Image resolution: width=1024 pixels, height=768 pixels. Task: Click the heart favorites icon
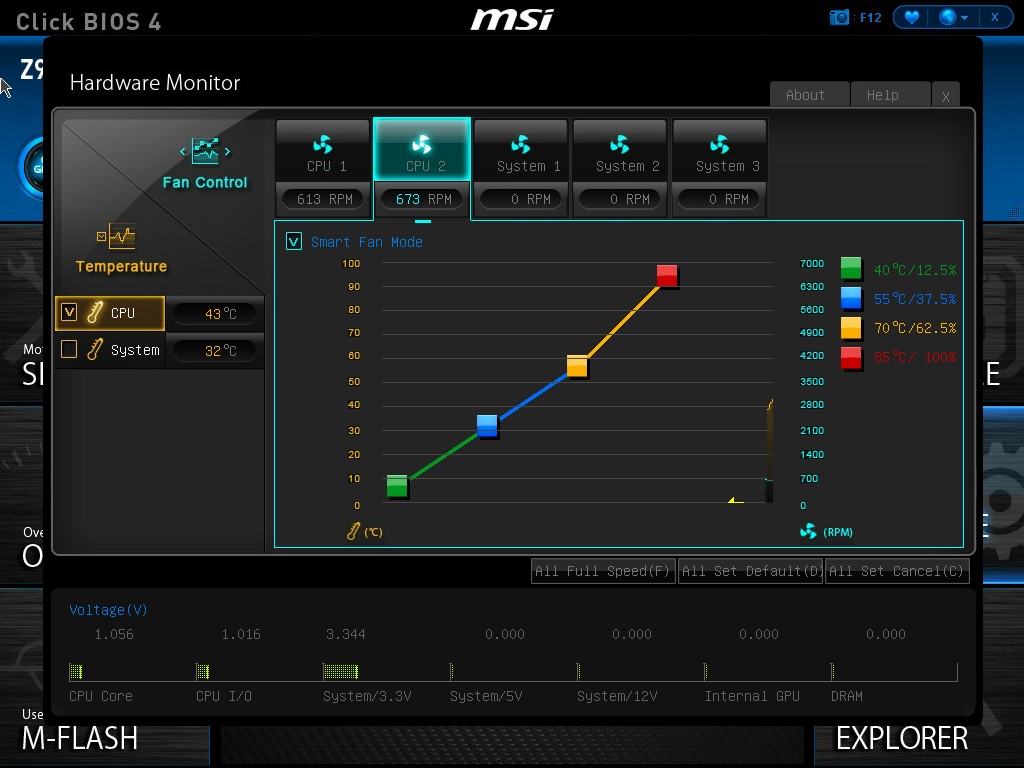pyautogui.click(x=911, y=17)
